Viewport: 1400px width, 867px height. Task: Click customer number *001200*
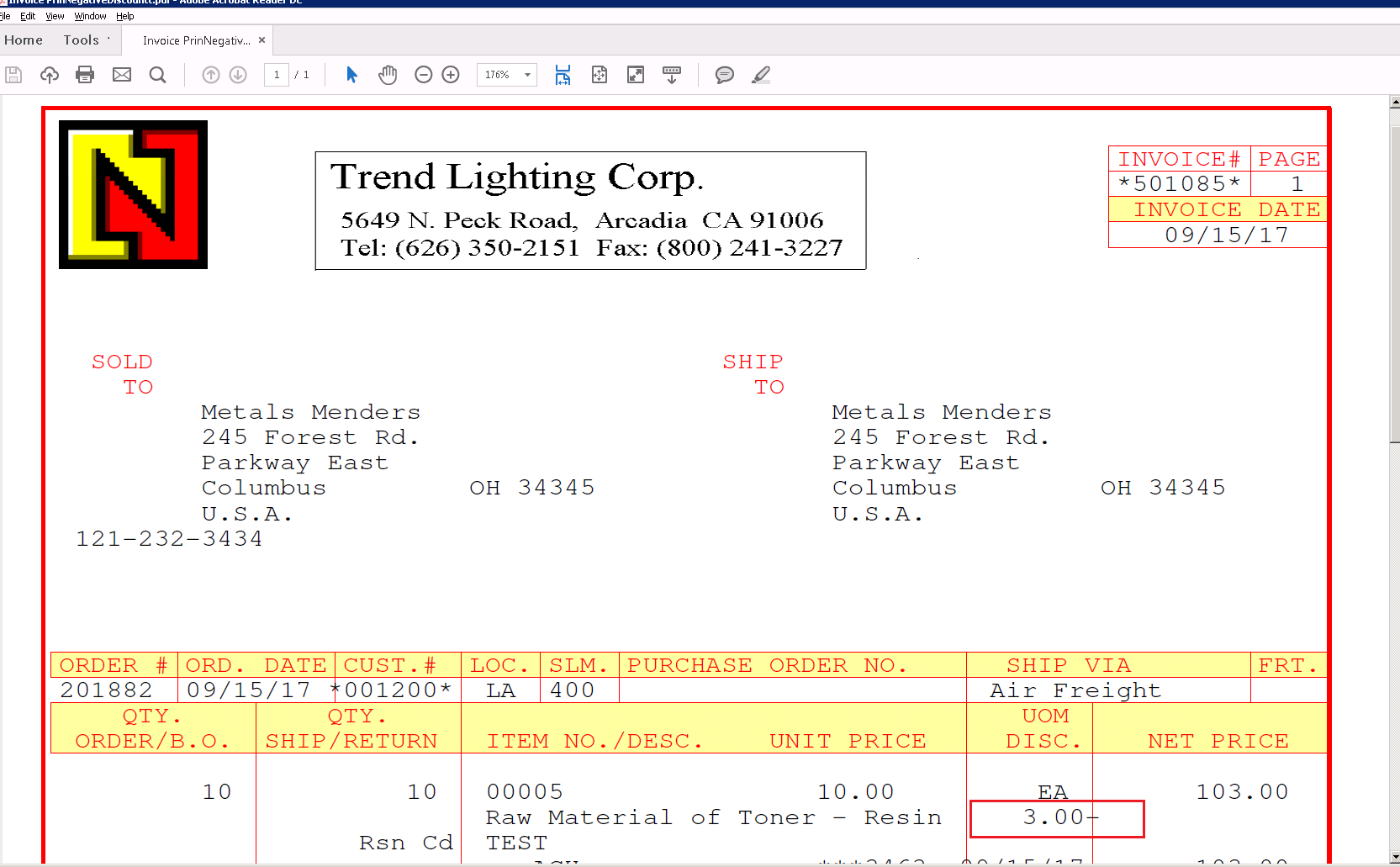[392, 690]
